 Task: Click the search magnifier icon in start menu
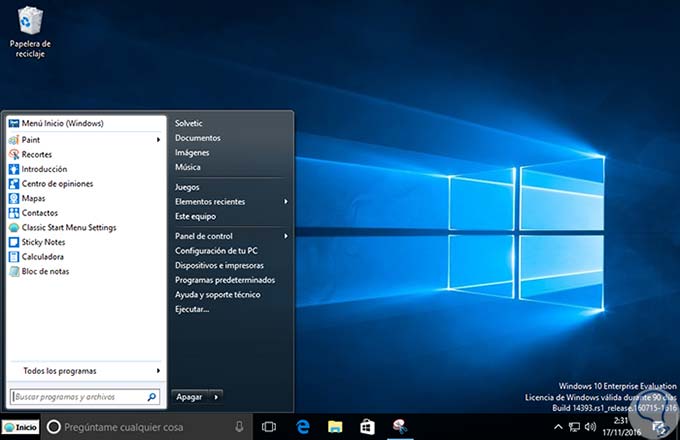click(152, 397)
